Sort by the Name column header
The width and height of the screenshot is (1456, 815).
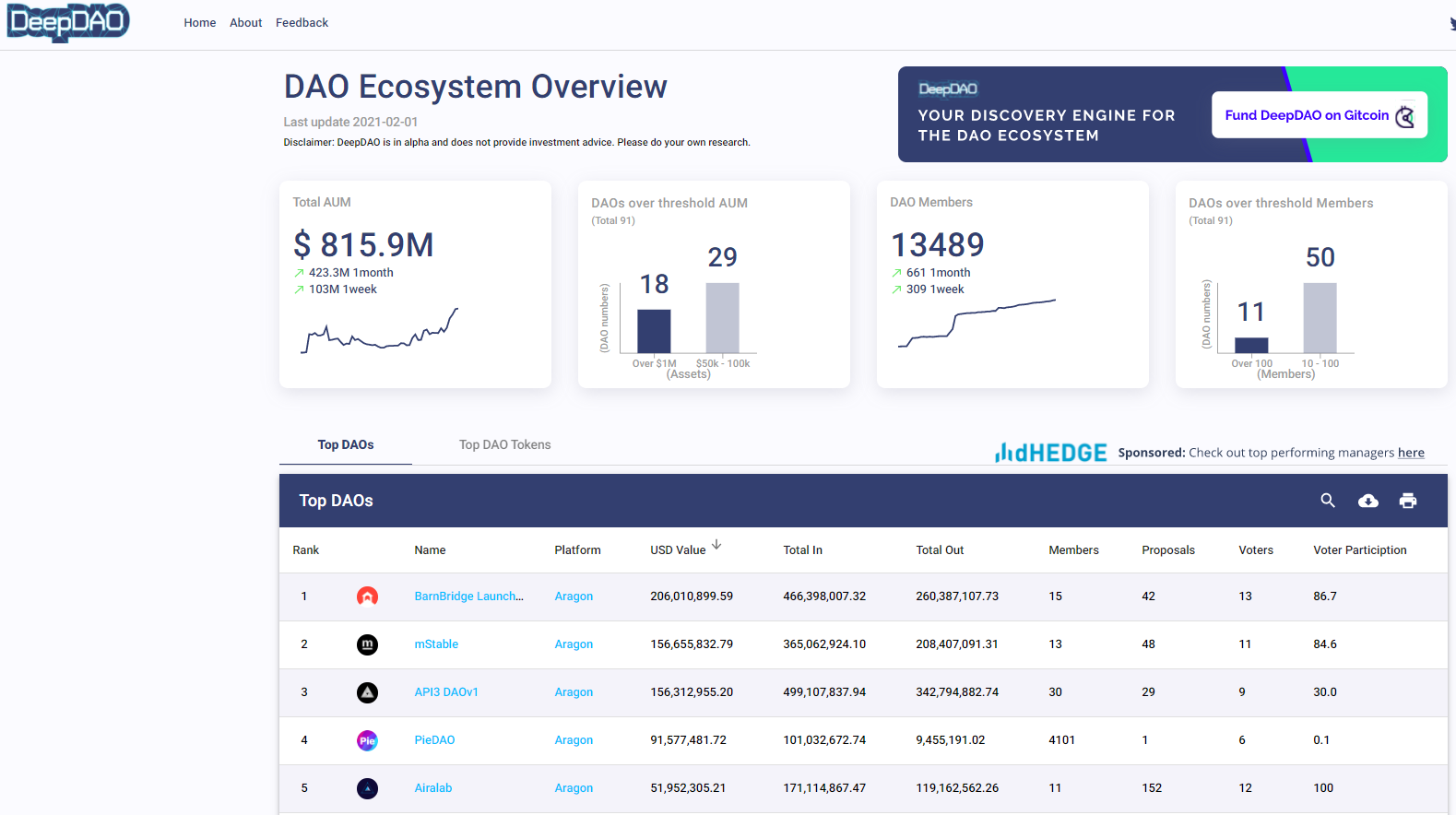point(430,550)
